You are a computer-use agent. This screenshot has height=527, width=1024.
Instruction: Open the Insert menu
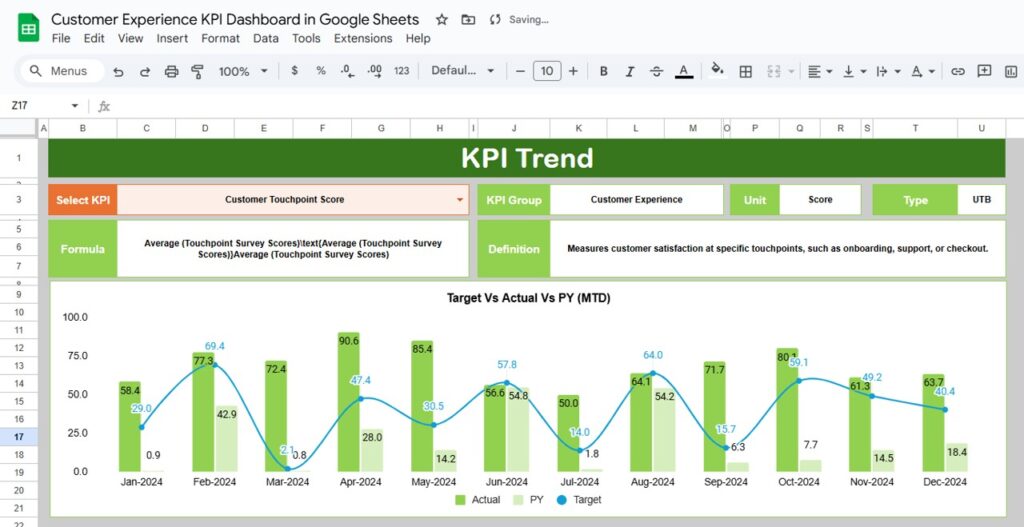click(172, 39)
